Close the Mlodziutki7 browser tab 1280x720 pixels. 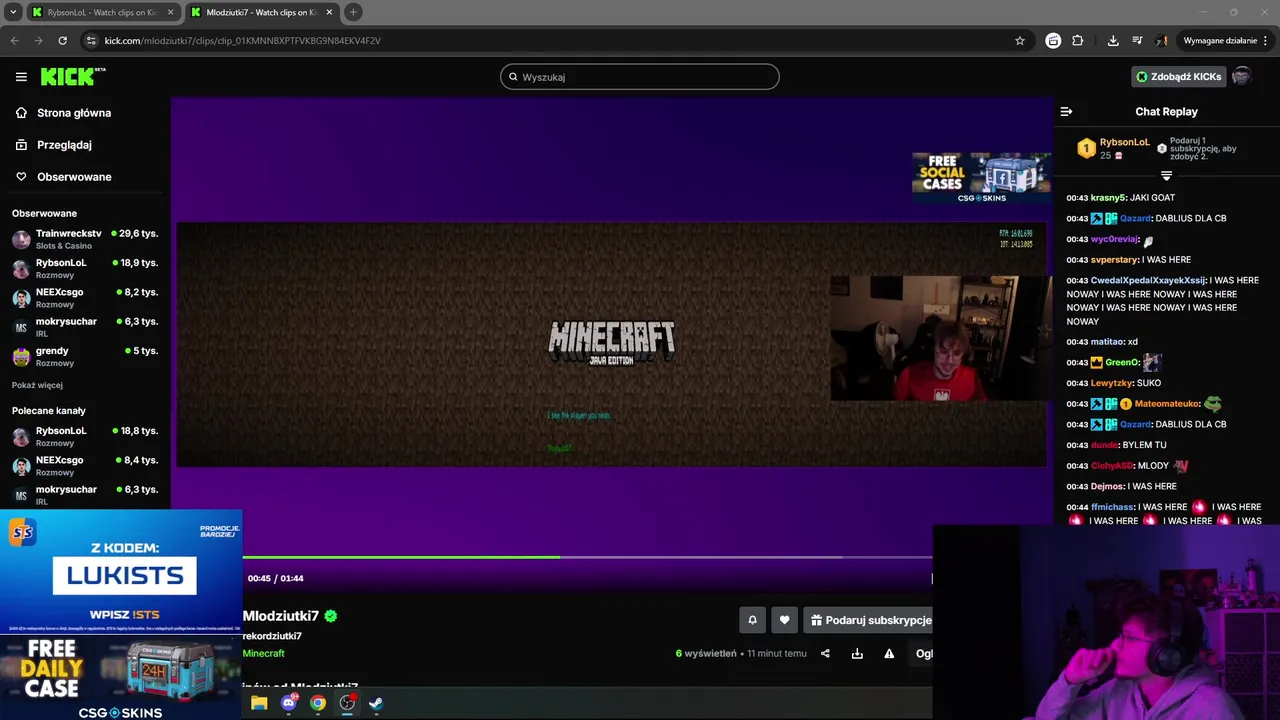(328, 12)
